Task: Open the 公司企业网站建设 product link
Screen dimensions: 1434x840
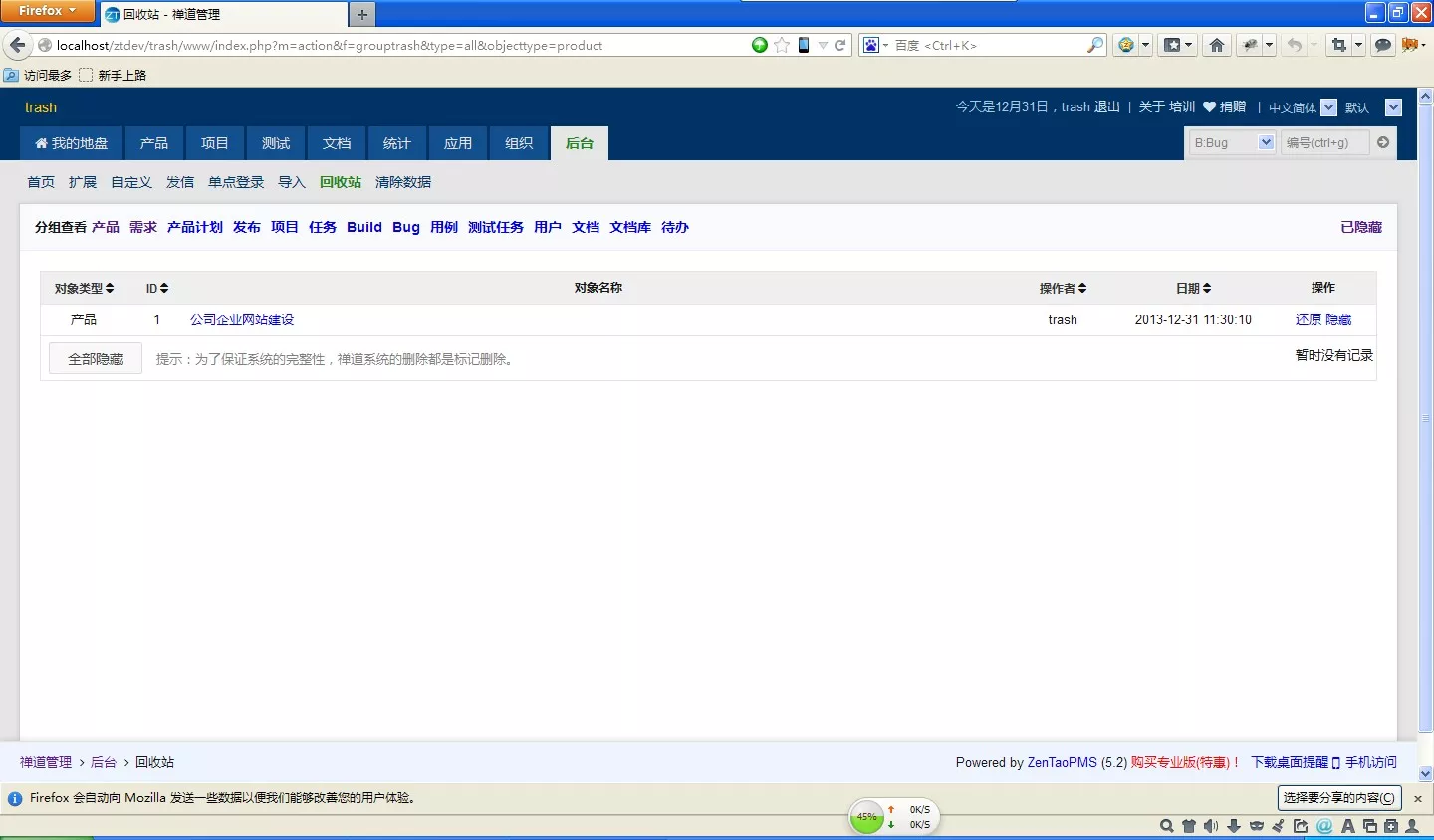Action: (242, 319)
